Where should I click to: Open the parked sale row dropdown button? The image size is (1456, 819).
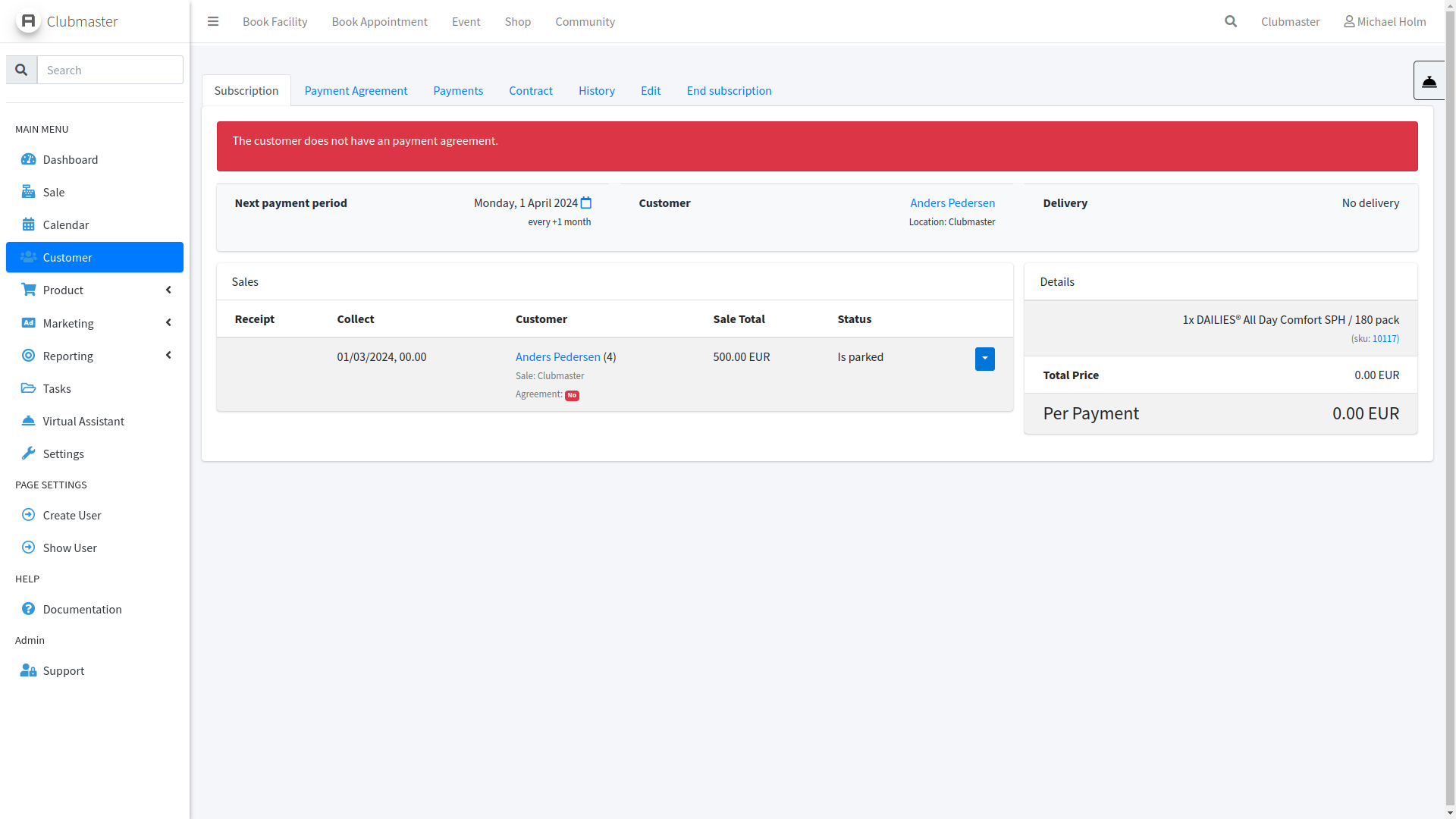pyautogui.click(x=984, y=359)
